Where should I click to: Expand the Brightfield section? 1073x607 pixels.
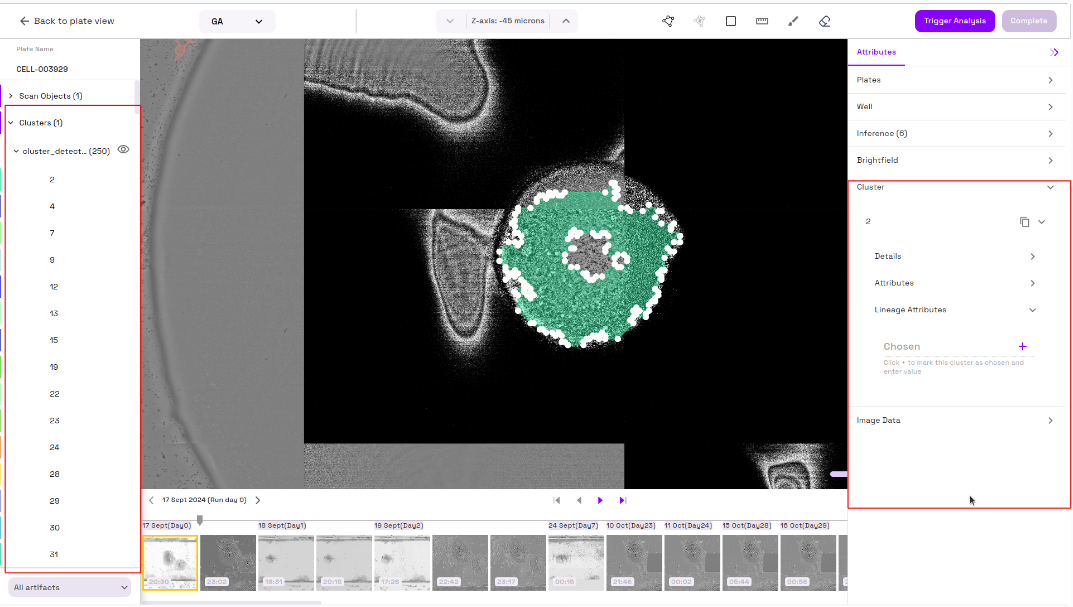(956, 160)
